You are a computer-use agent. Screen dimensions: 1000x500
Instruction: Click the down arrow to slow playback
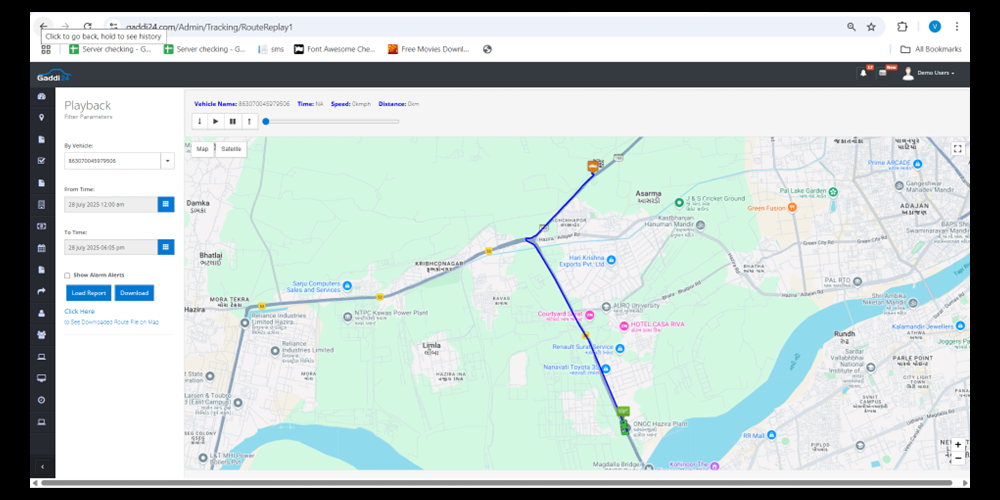point(199,121)
